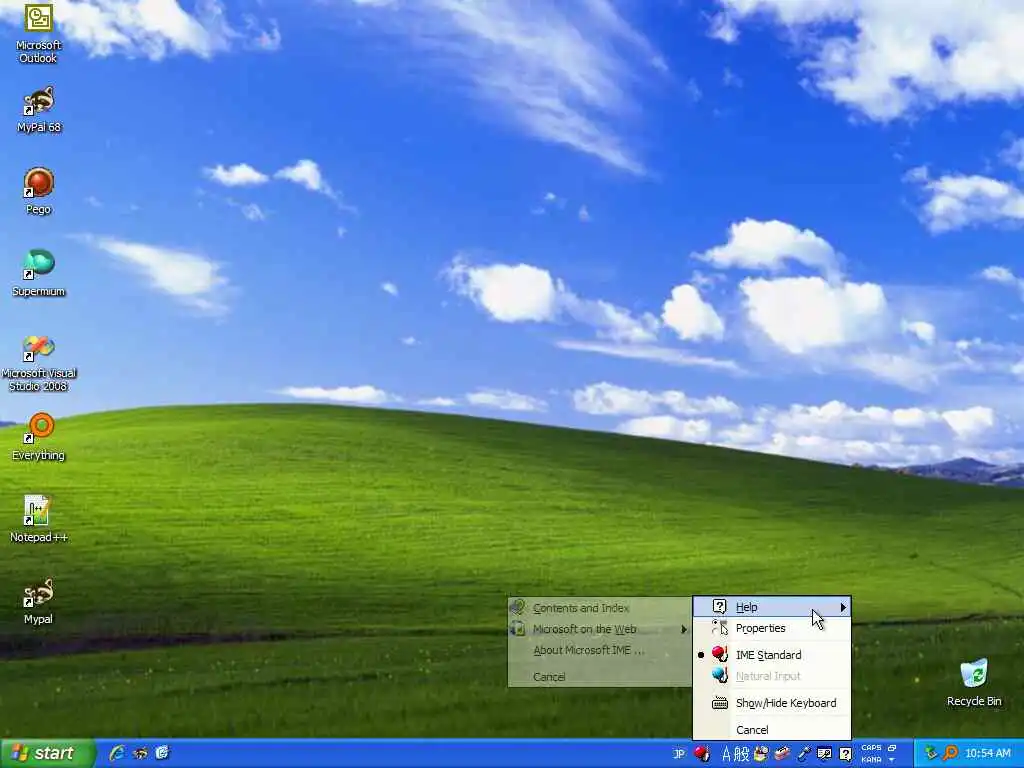The image size is (1024, 768).
Task: Open the IME Pad icon on language bar
Action: point(761,754)
